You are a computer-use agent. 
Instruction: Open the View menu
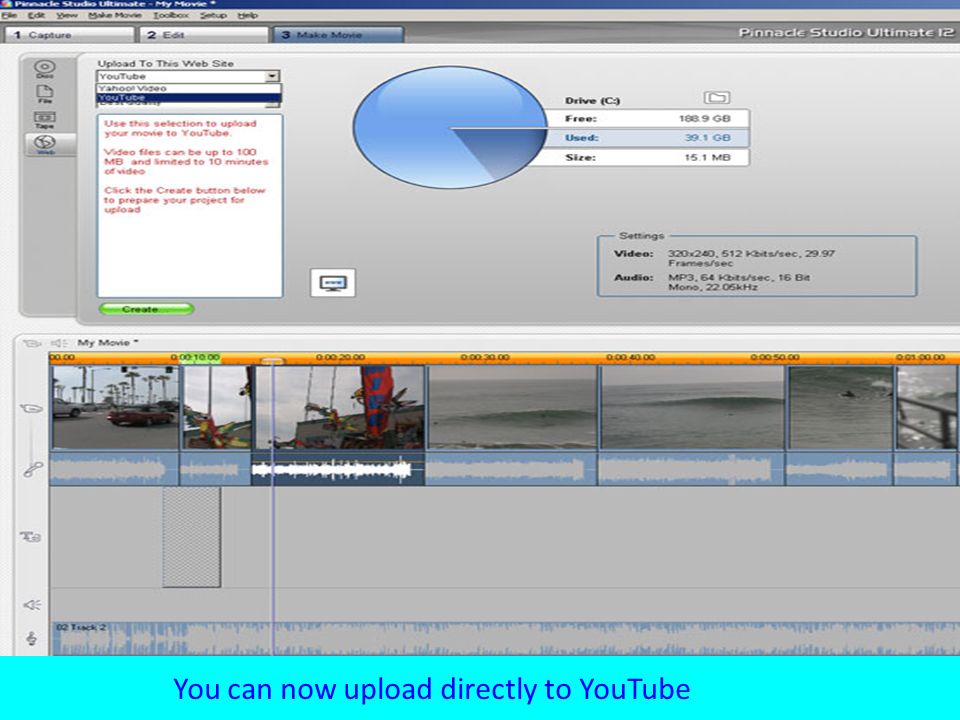(67, 15)
